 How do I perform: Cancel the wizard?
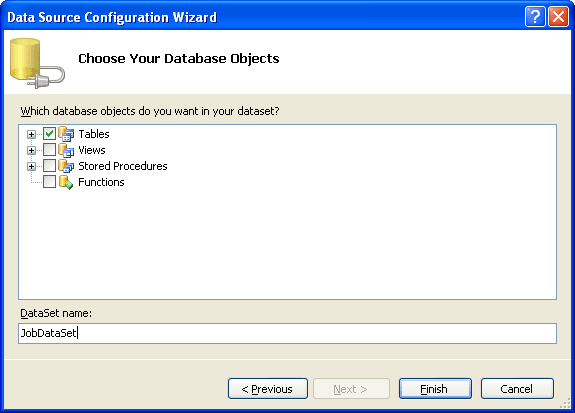pos(517,389)
